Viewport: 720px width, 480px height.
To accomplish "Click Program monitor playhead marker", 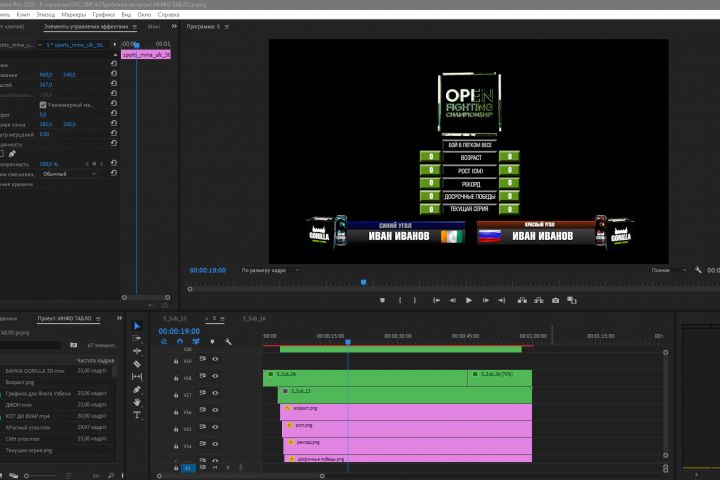I will 363,282.
